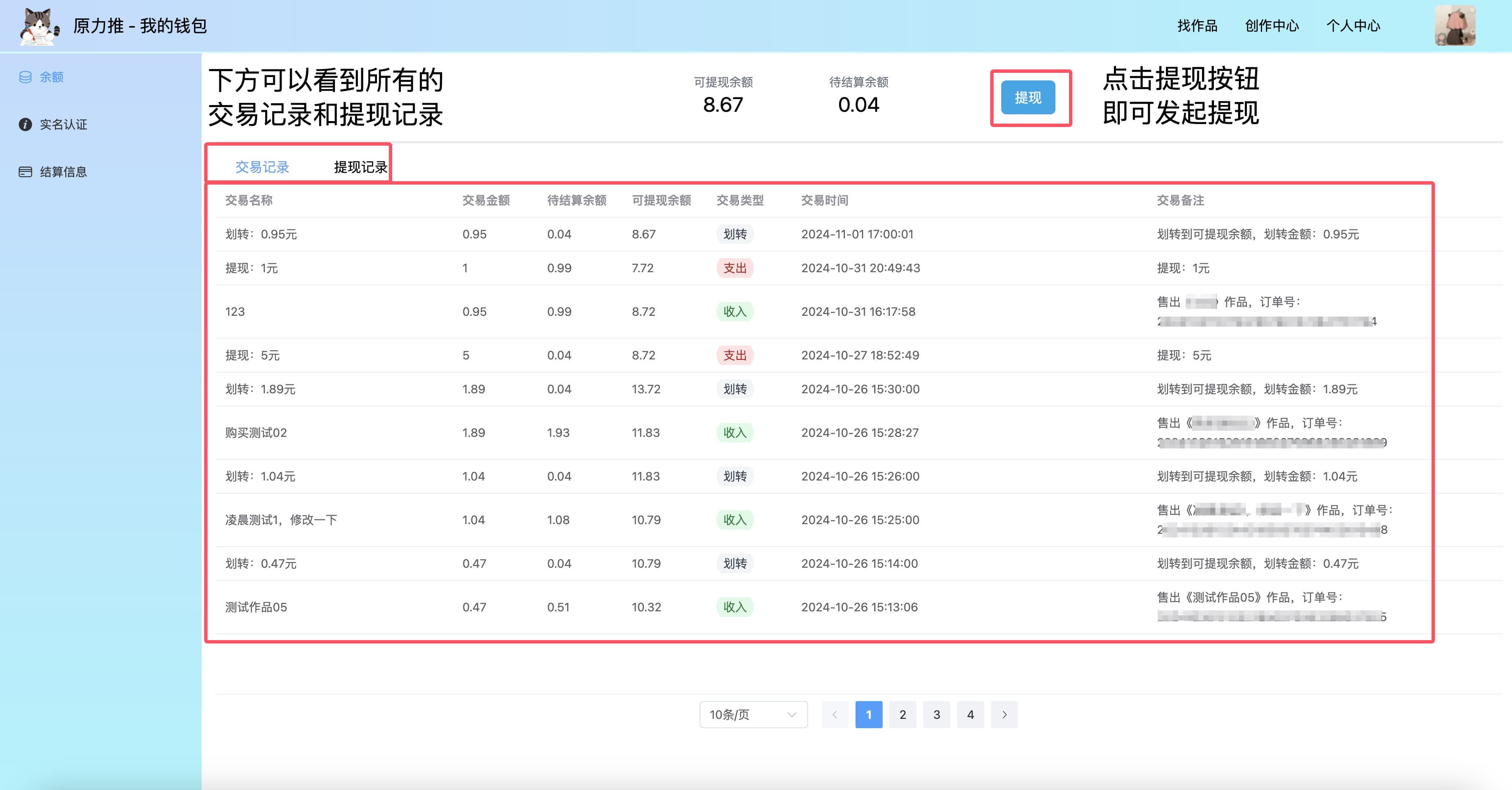
Task: Click the 可提现余额 value 10.32
Action: pos(646,607)
